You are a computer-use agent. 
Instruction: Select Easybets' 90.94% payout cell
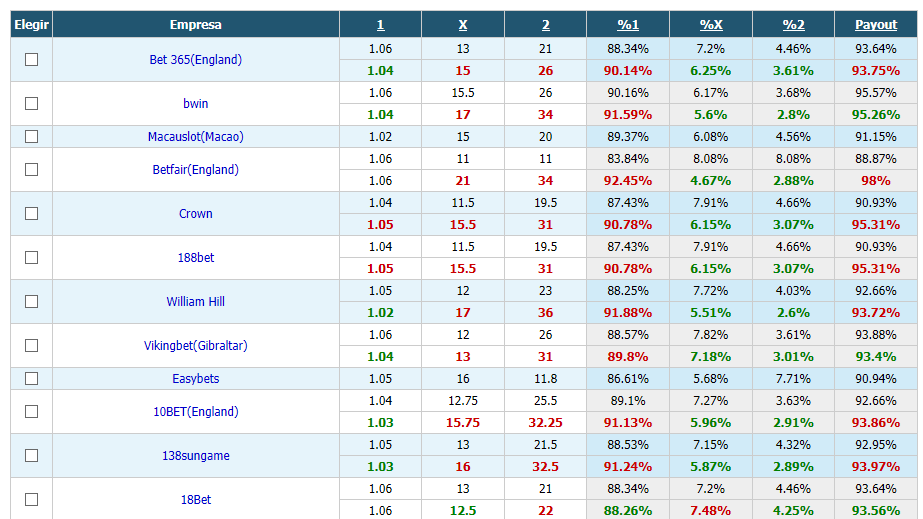click(876, 378)
